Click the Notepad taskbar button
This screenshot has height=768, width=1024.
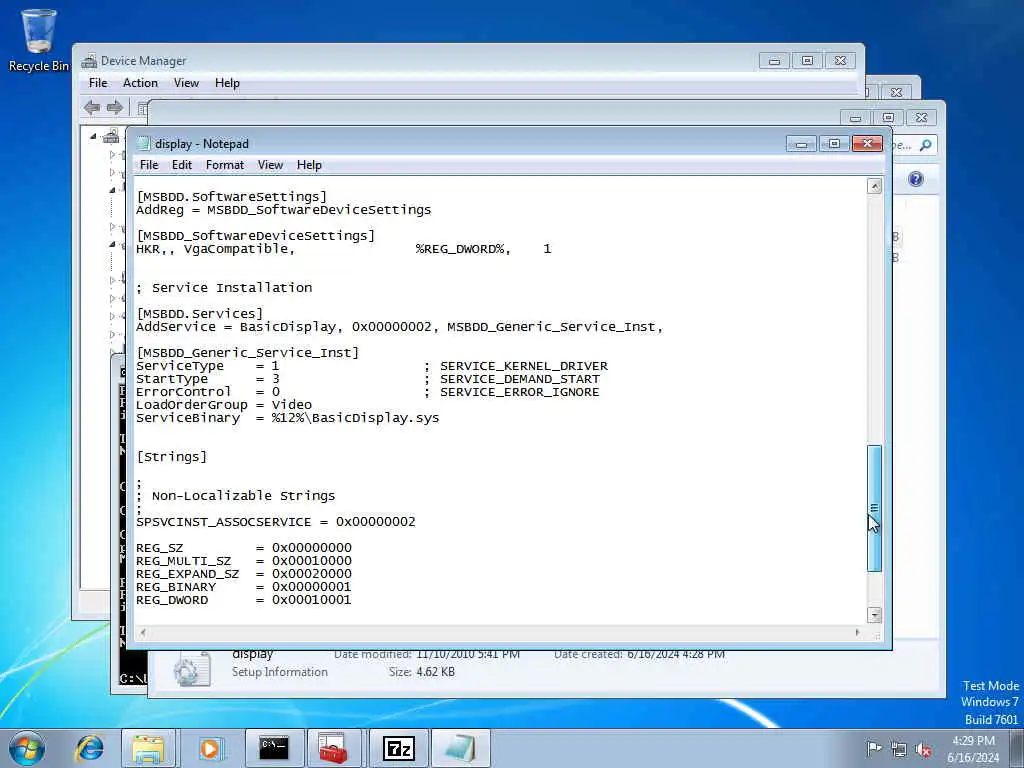(x=460, y=748)
